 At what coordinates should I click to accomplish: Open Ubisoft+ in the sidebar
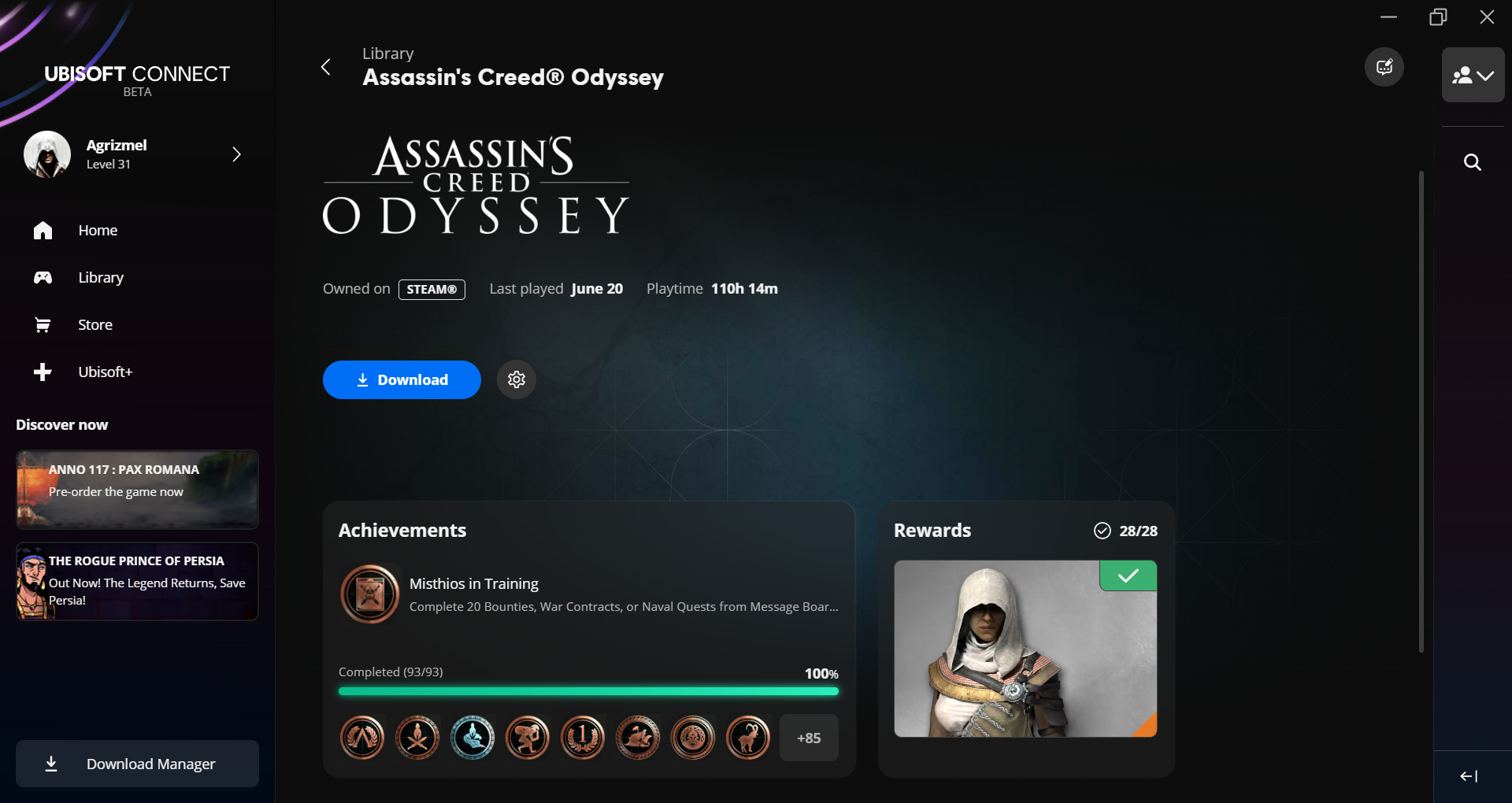[105, 372]
